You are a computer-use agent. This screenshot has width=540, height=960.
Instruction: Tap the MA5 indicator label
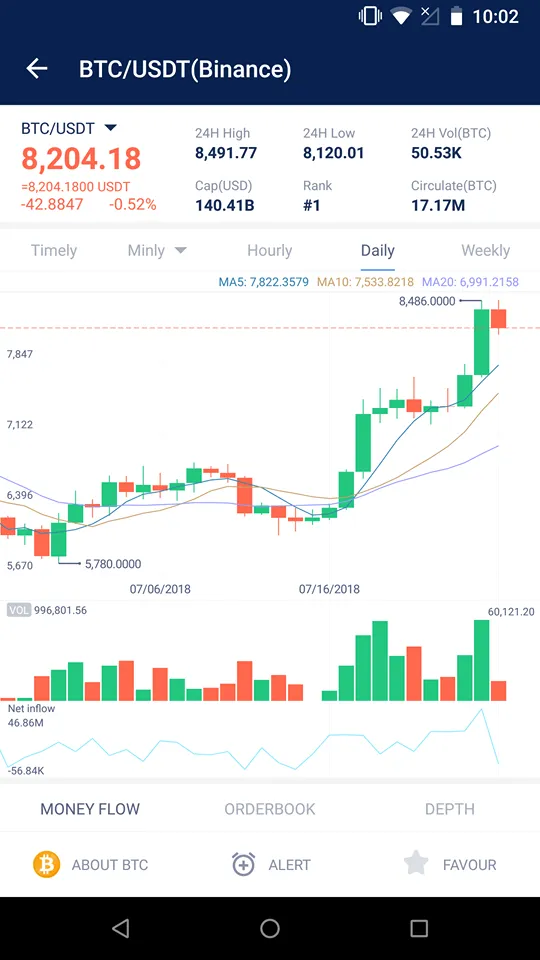pyautogui.click(x=264, y=282)
